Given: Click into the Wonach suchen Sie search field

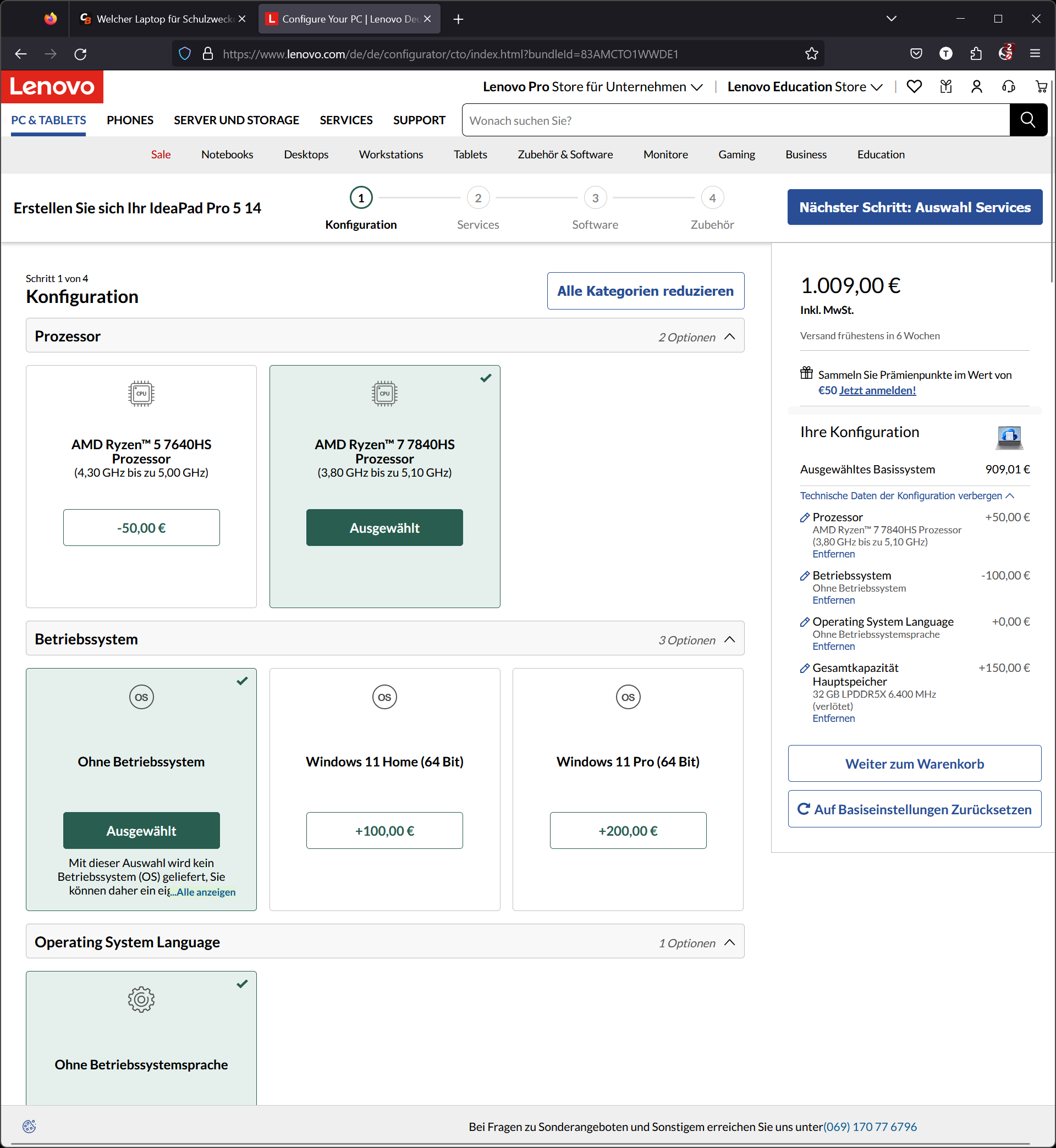Looking at the screenshot, I should point(735,120).
